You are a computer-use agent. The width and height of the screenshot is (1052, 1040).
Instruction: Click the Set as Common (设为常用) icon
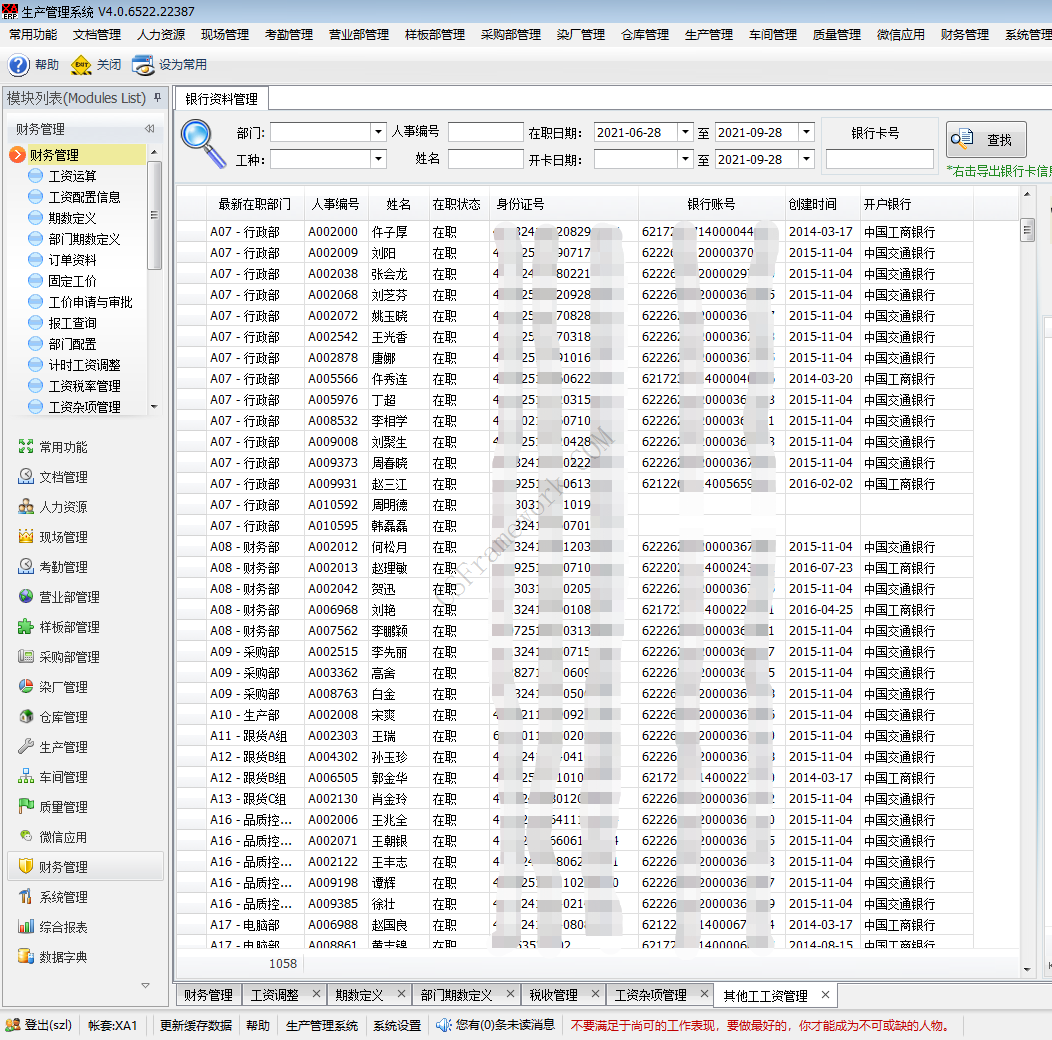[143, 65]
